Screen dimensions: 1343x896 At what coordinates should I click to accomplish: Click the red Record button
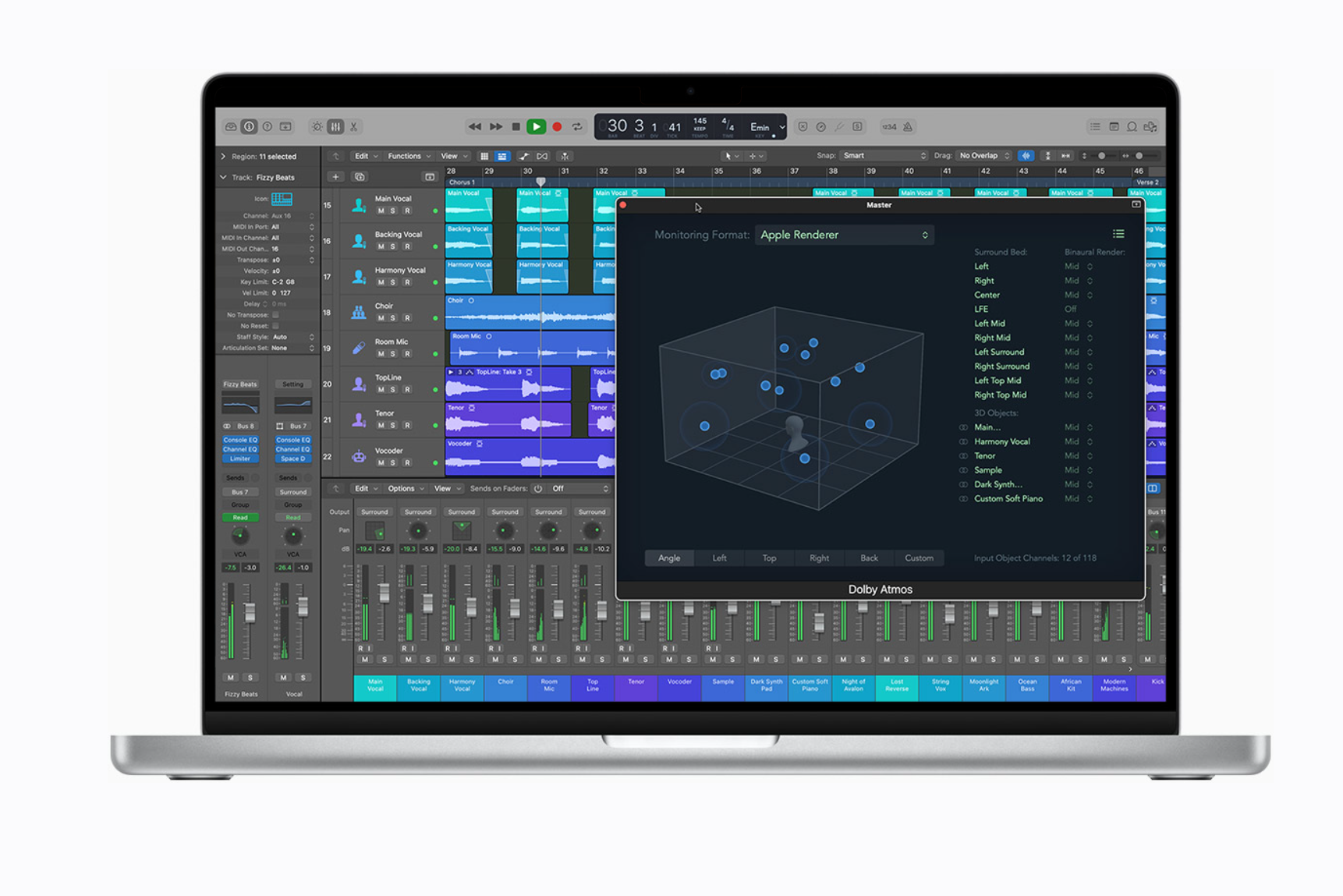coord(557,126)
